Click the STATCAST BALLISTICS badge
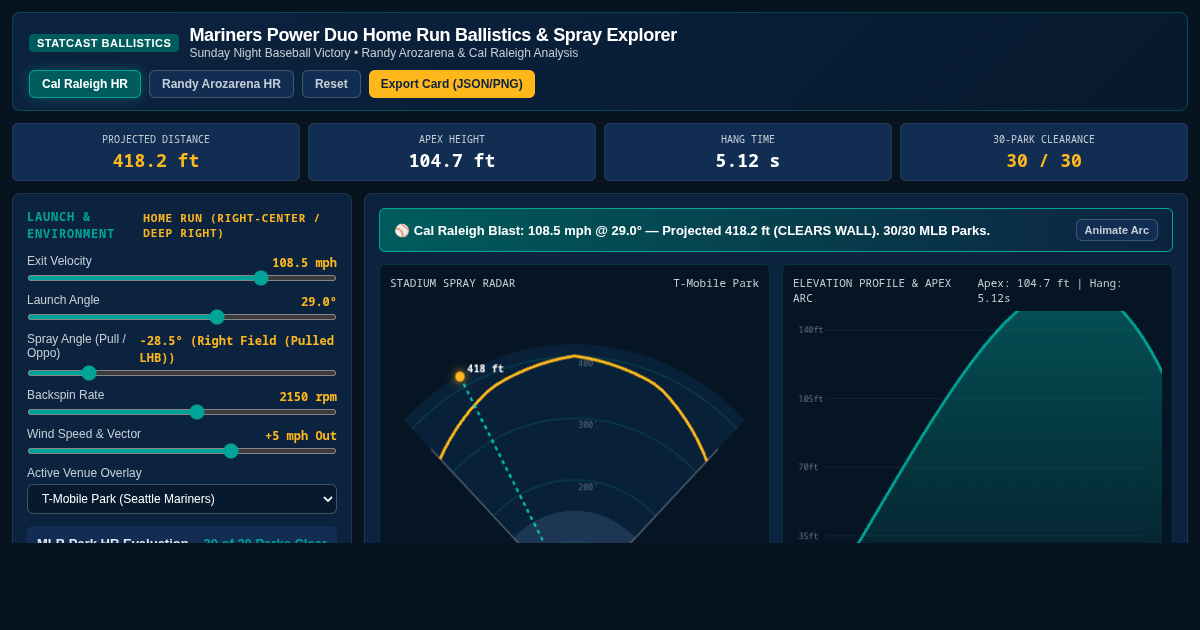 pos(104,43)
